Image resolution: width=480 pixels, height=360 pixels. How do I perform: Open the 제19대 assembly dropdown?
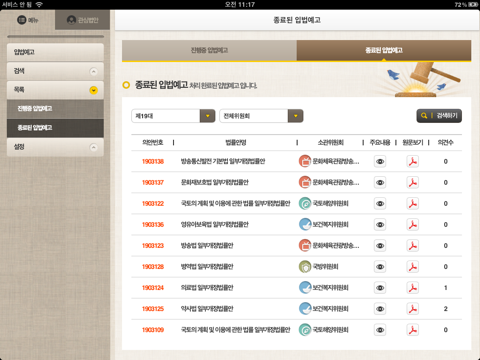(173, 116)
